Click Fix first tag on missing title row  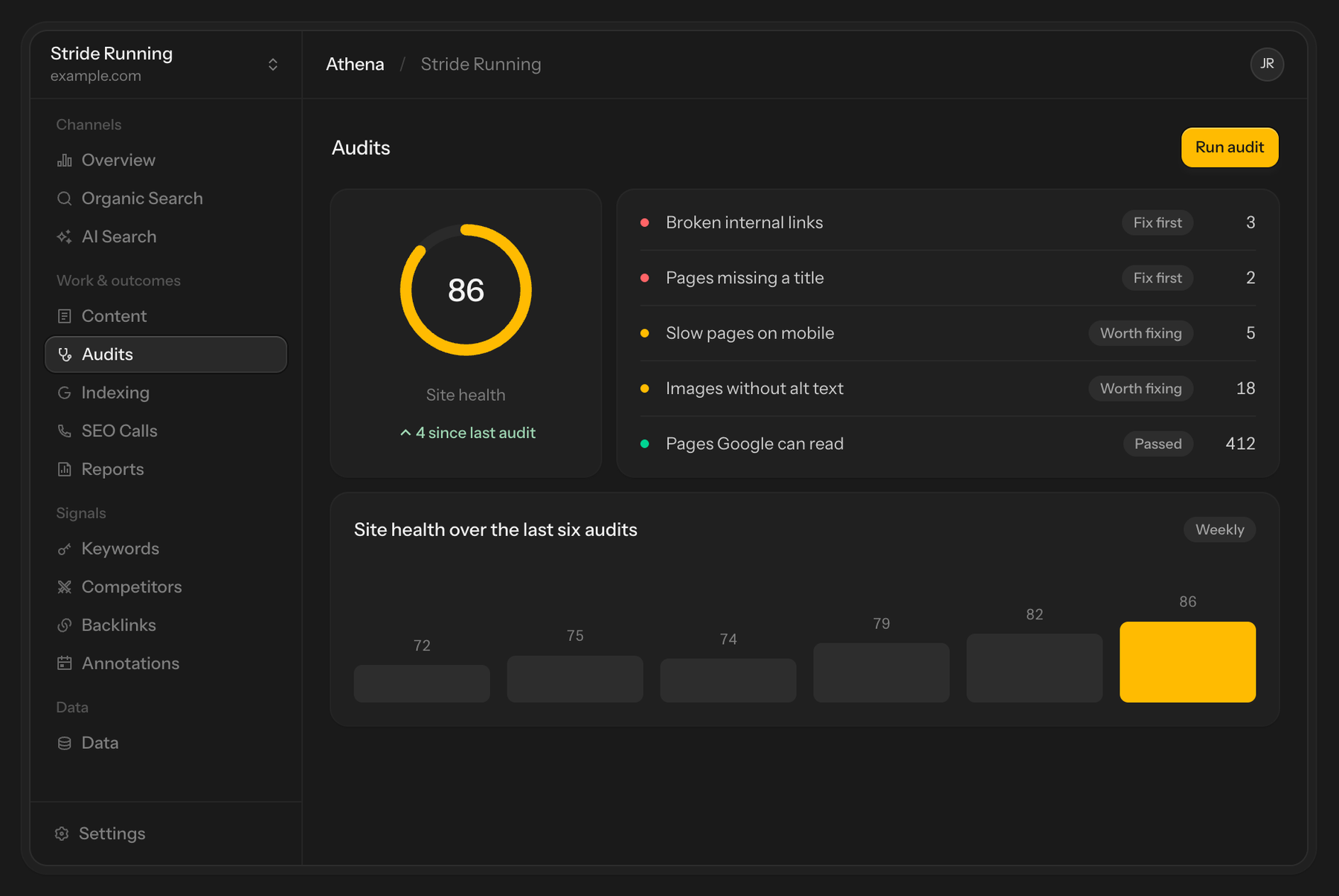[x=1157, y=278]
